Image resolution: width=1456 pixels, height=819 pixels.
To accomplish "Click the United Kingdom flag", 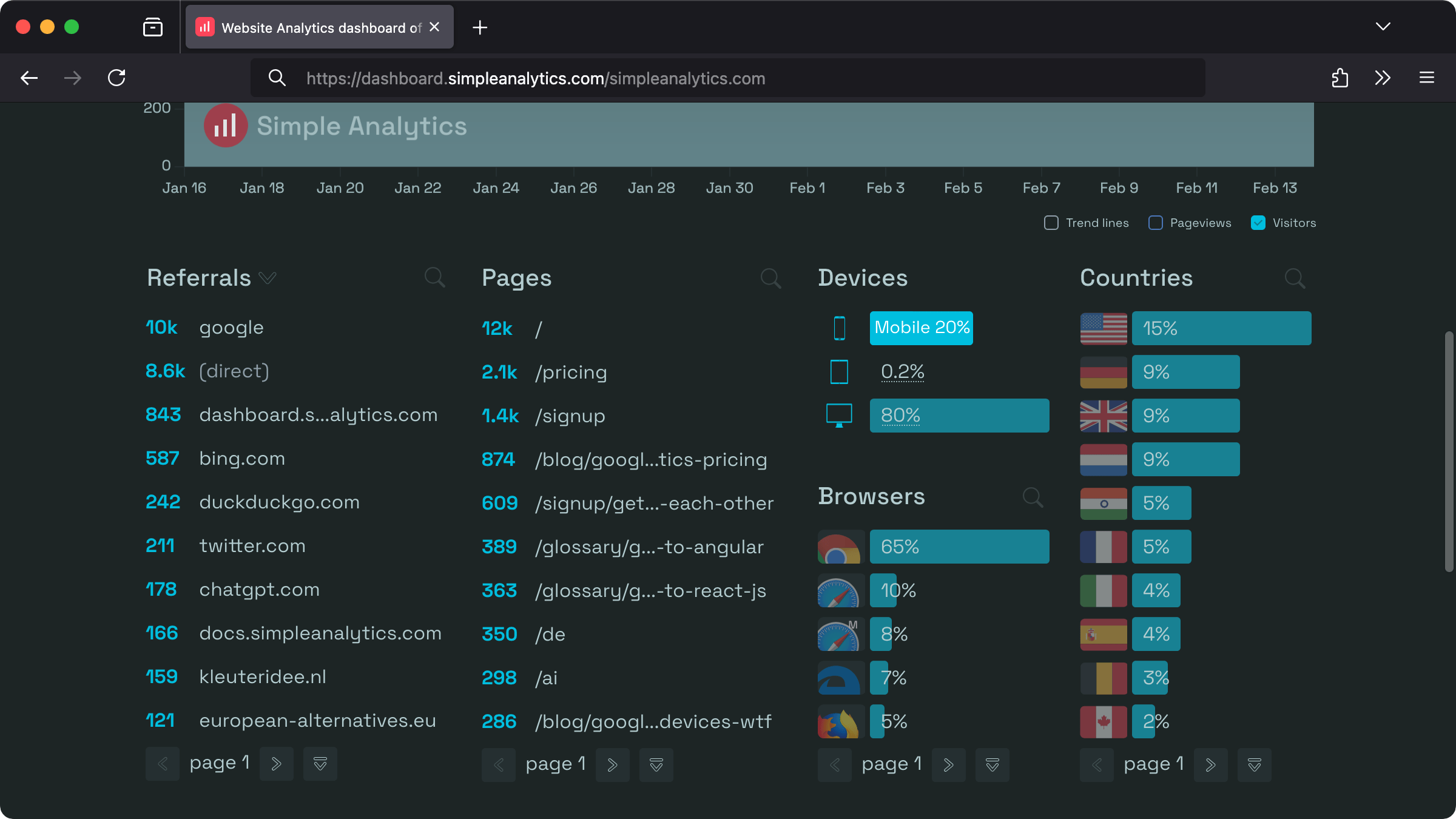I will click(x=1104, y=416).
